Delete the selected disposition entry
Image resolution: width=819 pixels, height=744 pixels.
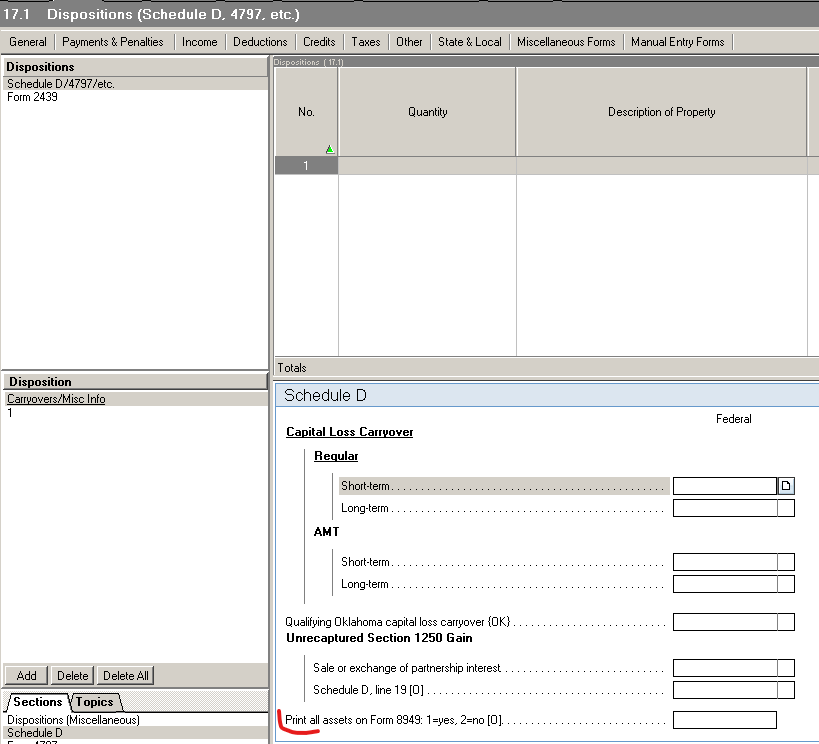pyautogui.click(x=72, y=675)
